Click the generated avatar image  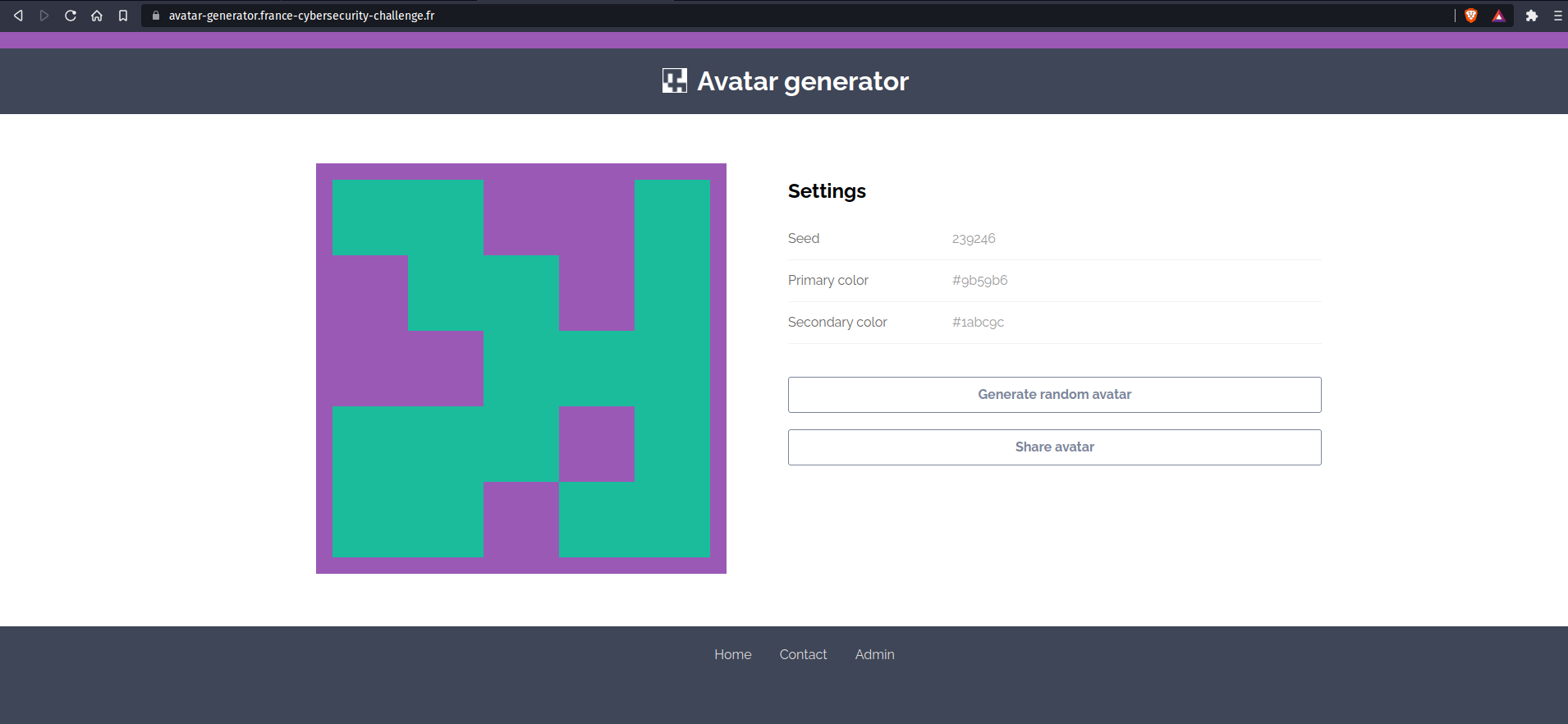521,369
